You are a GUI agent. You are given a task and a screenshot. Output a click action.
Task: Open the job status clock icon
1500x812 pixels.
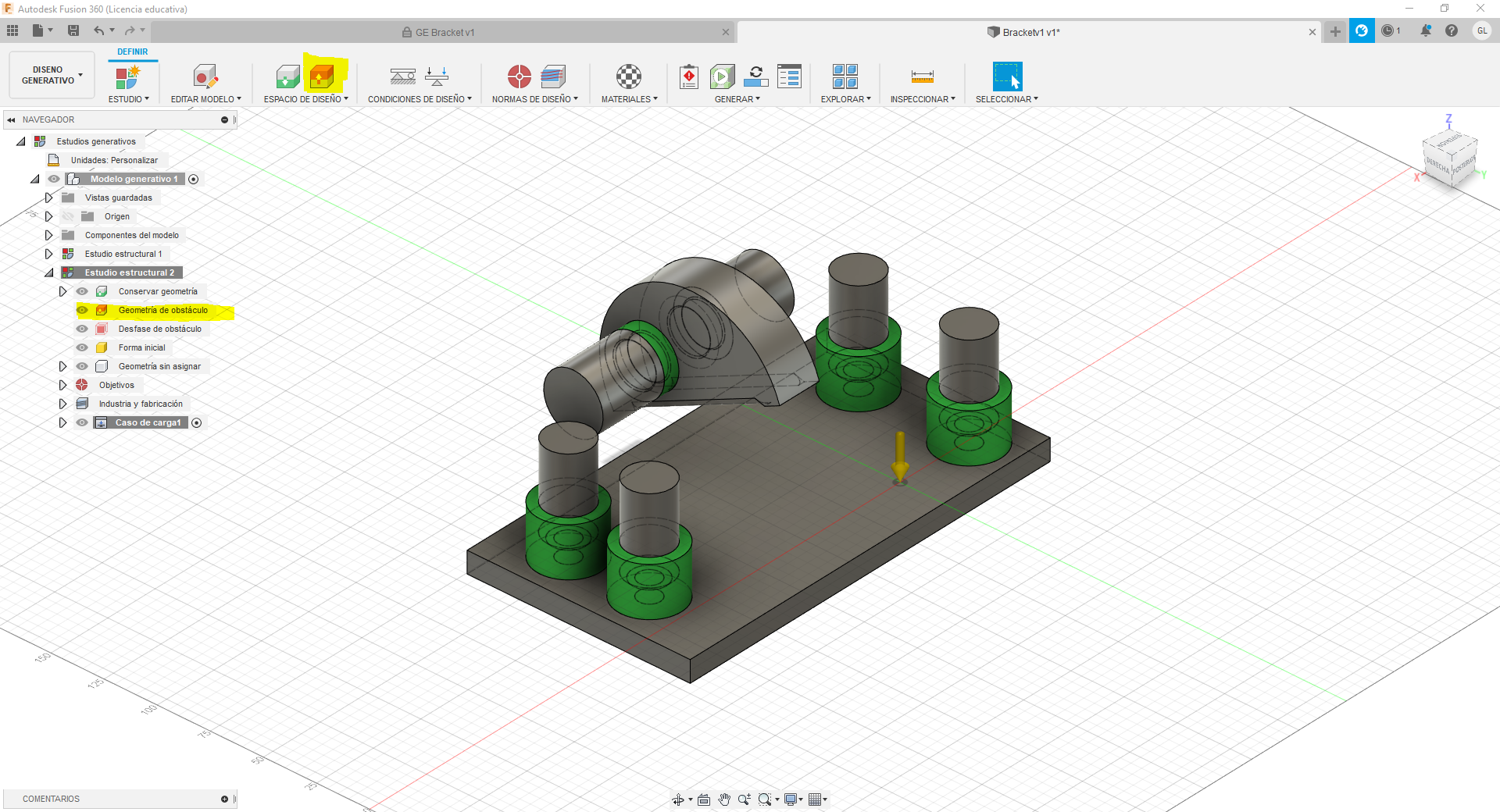click(1388, 30)
